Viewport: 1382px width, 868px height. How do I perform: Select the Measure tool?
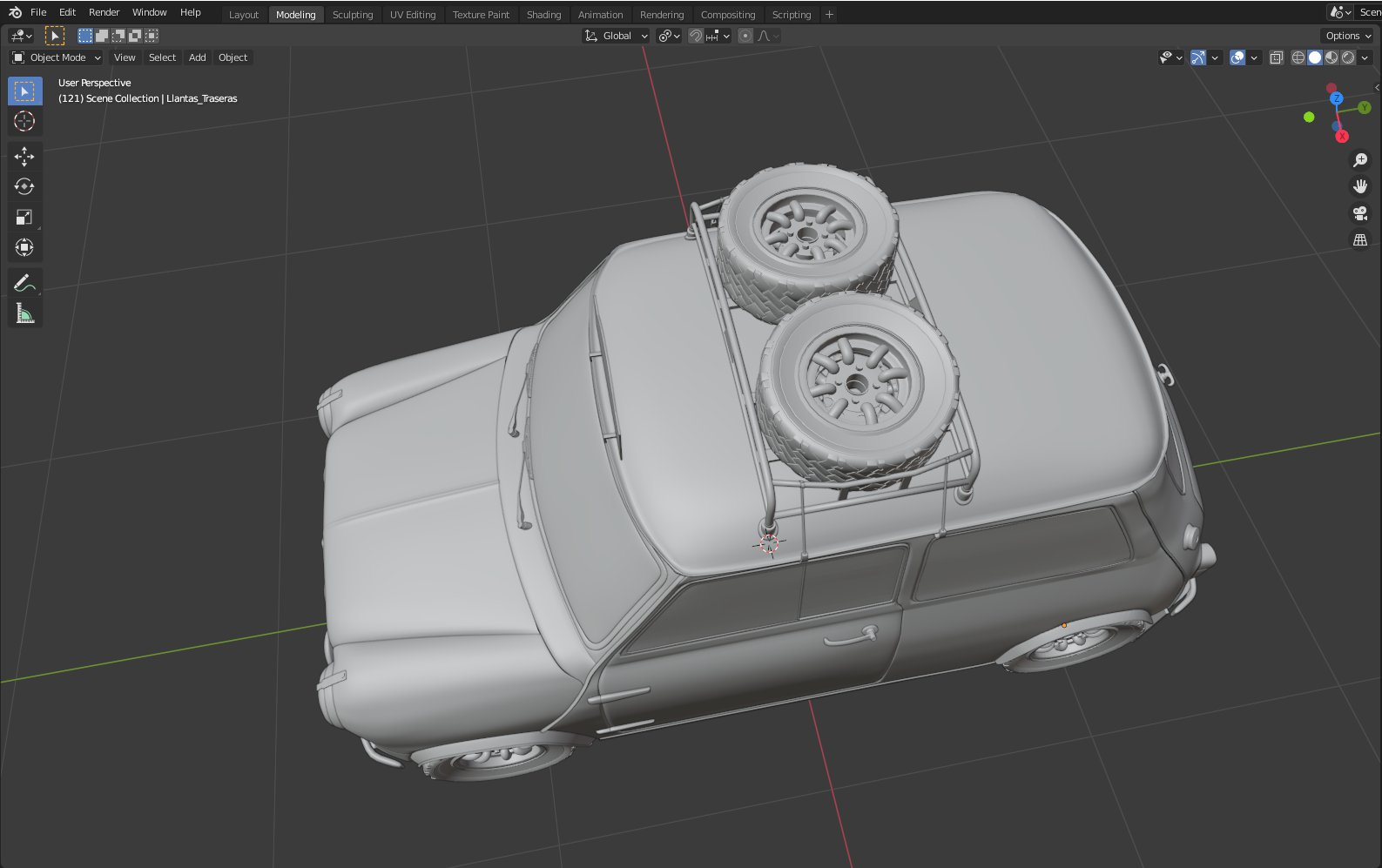(24, 313)
